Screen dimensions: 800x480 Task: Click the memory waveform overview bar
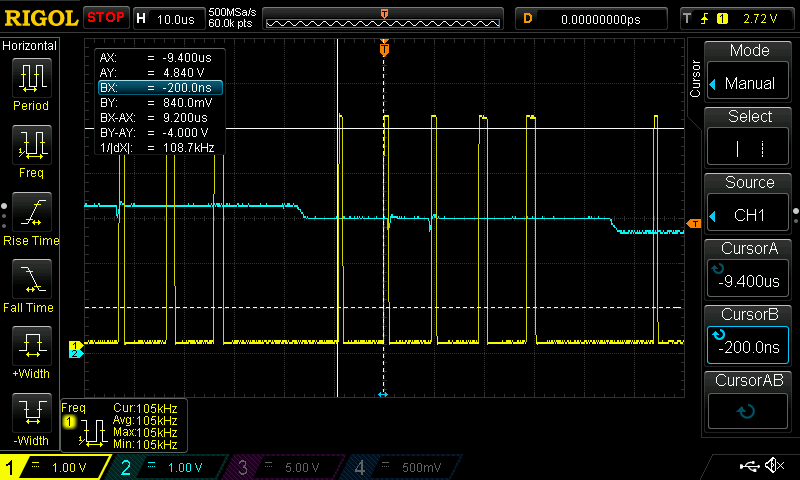383,19
